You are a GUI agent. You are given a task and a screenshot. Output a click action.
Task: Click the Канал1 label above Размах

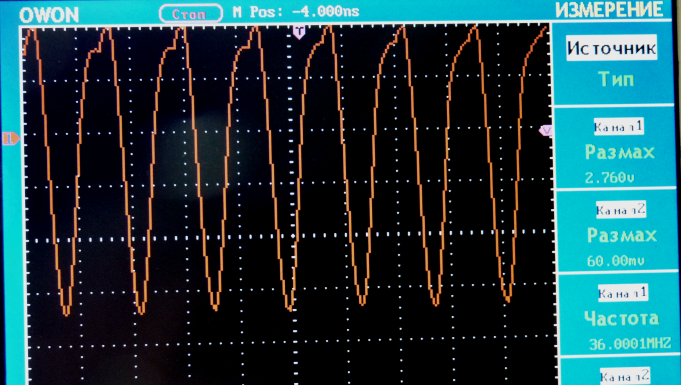coord(618,127)
